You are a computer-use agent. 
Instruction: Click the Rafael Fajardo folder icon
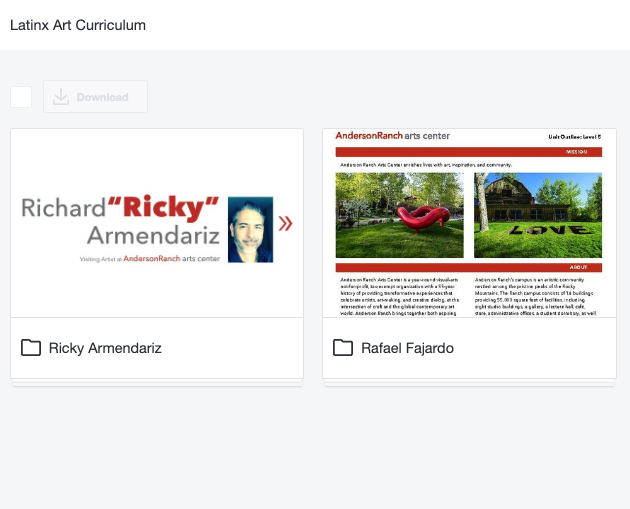tap(343, 348)
